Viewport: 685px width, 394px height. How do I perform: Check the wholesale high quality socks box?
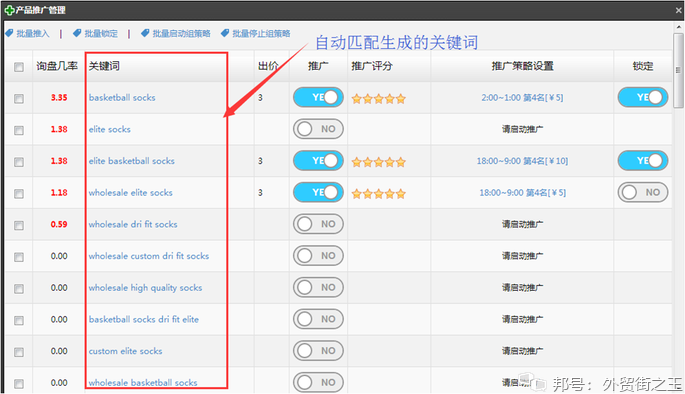click(x=19, y=289)
